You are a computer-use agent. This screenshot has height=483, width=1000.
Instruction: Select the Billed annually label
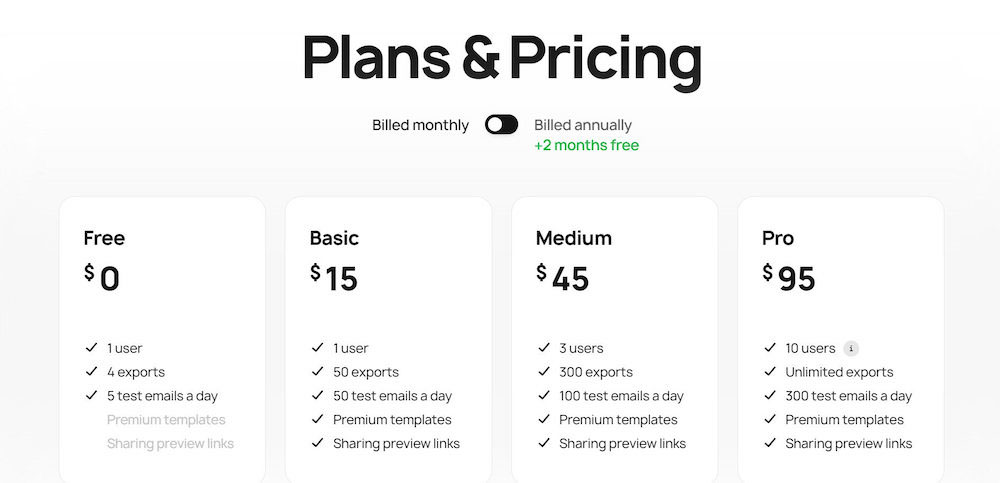pyautogui.click(x=583, y=125)
